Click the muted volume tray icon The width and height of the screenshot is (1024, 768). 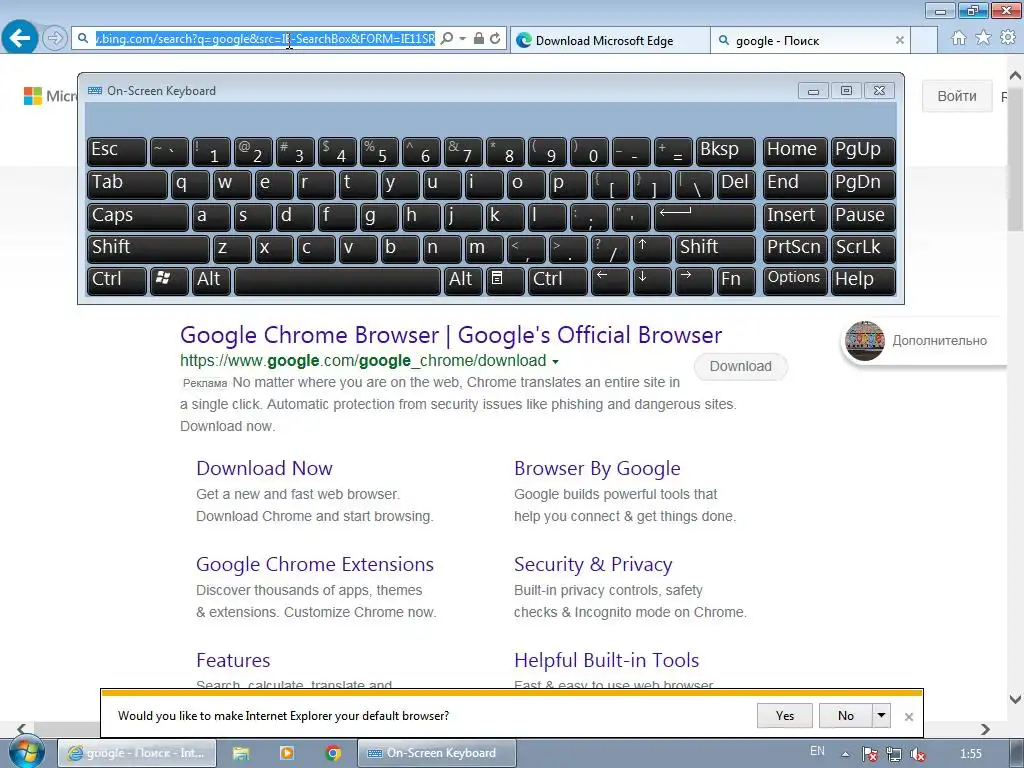tap(918, 754)
